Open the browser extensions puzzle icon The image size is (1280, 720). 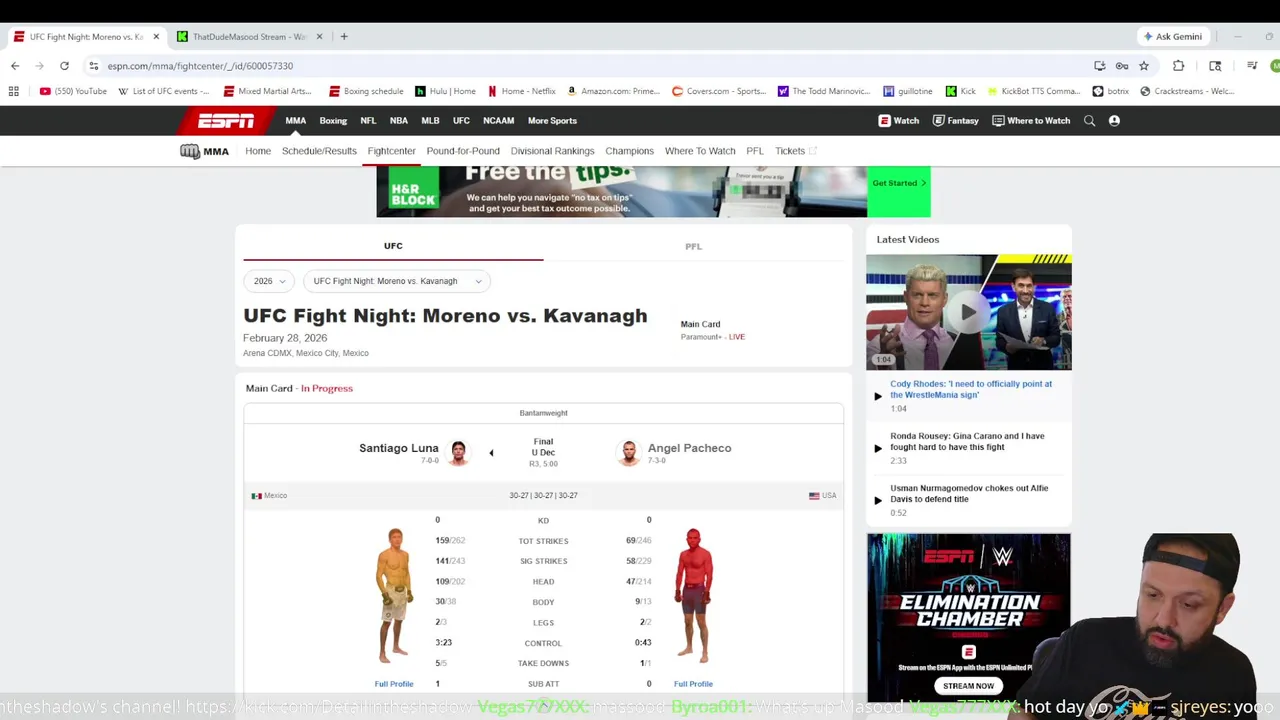pos(1178,66)
